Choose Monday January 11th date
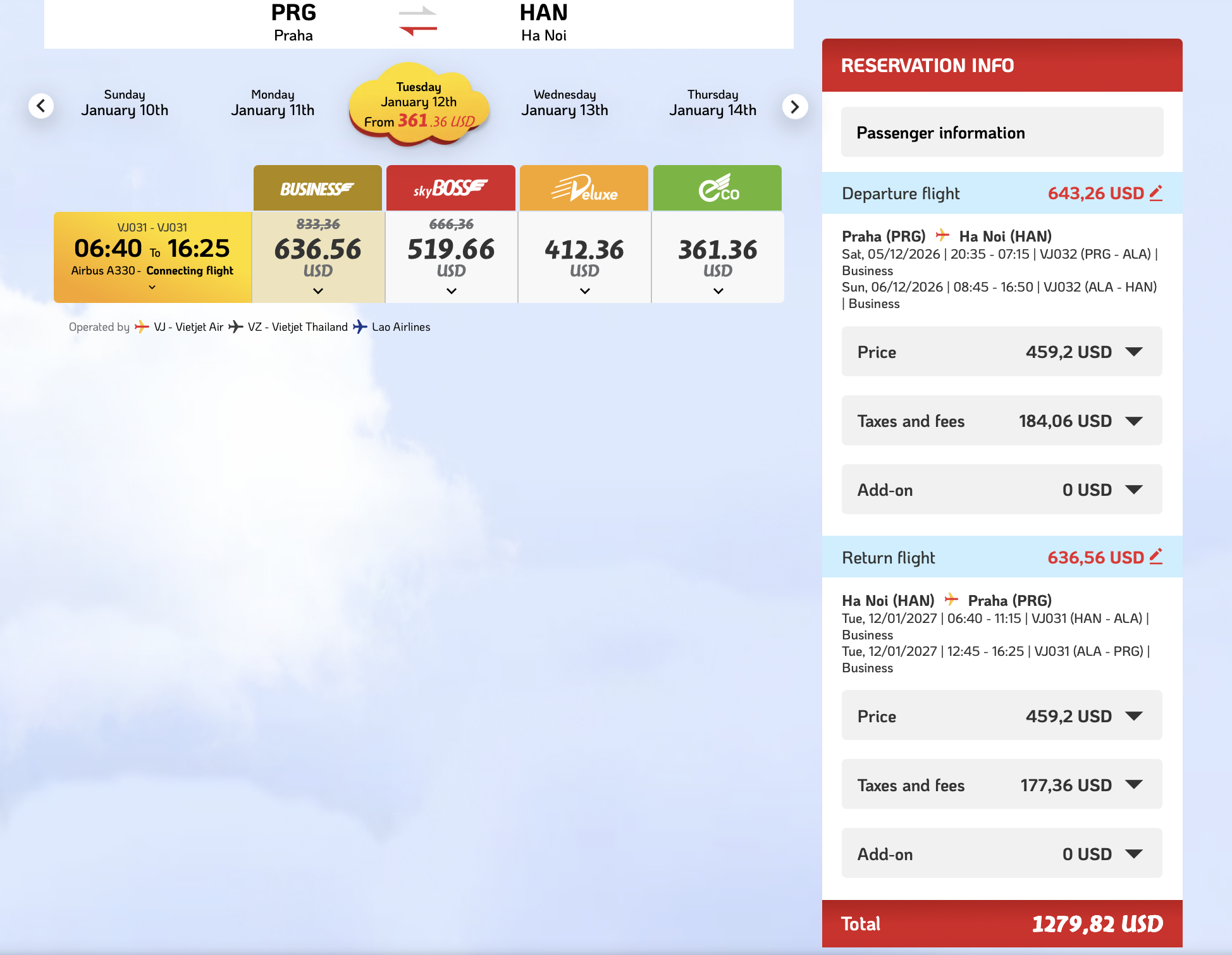Viewport: 1232px width, 955px height. [x=273, y=103]
